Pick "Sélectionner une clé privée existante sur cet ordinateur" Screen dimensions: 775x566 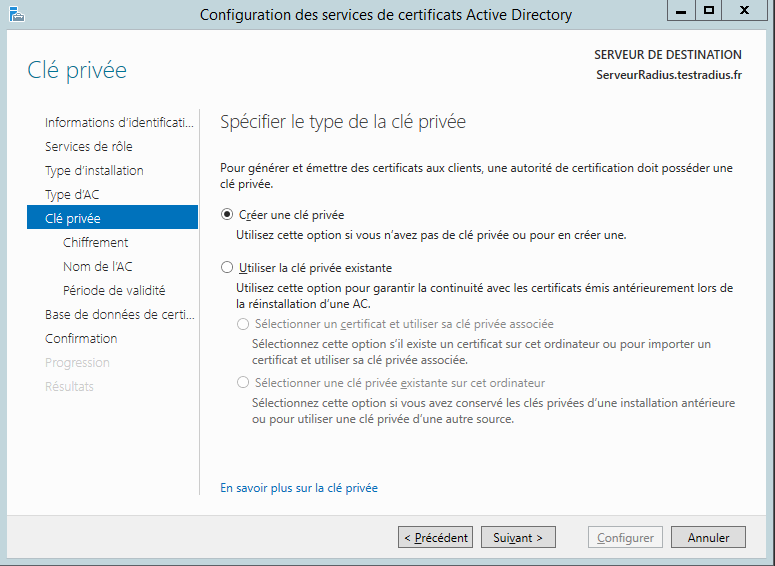point(243,383)
